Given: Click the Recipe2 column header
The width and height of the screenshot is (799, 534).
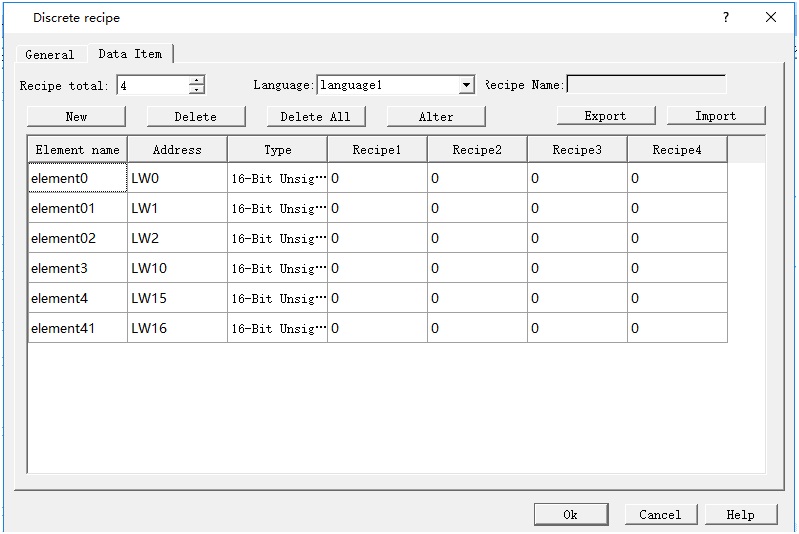Looking at the screenshot, I should pyautogui.click(x=477, y=150).
